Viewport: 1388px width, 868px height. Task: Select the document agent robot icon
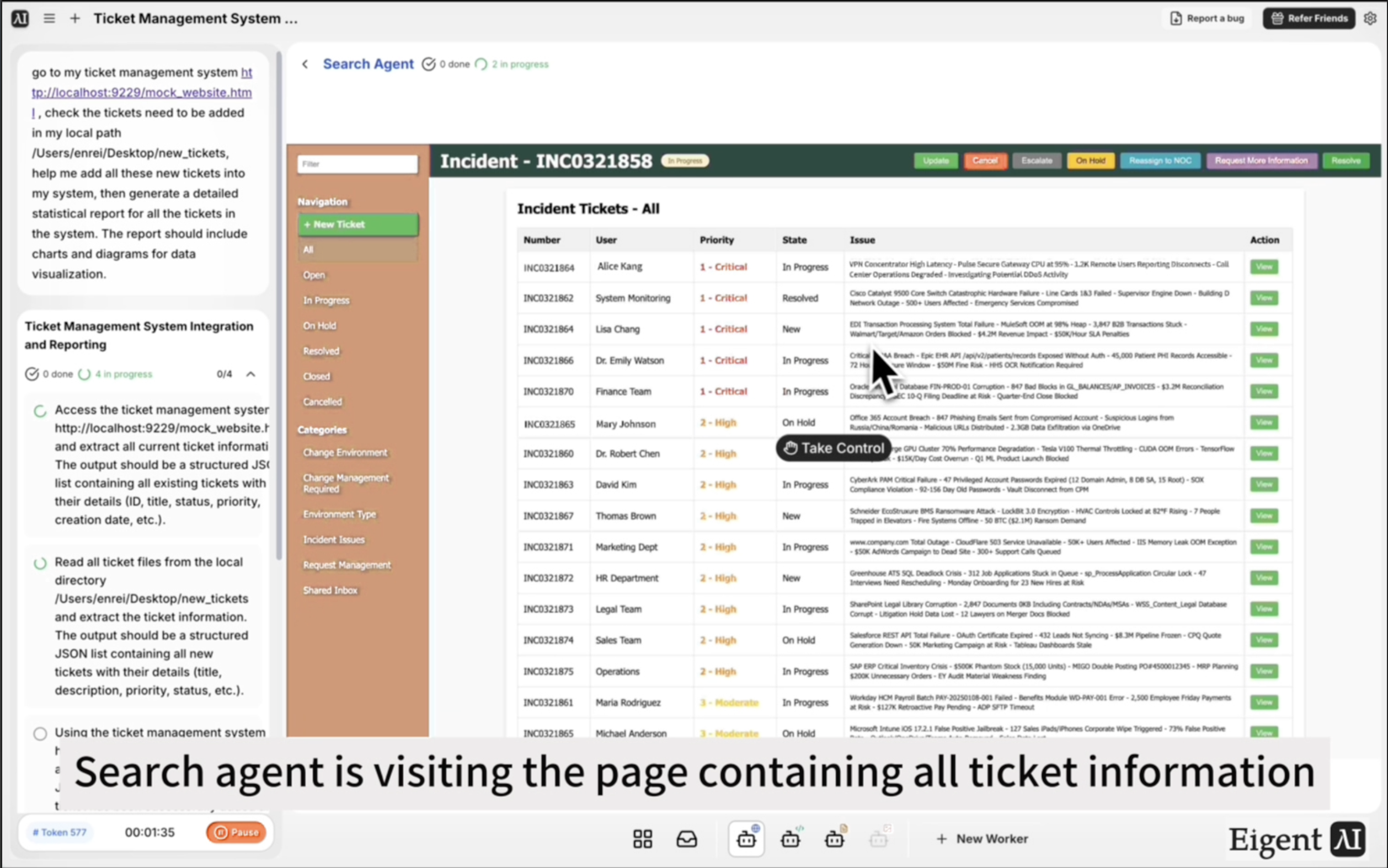[835, 839]
